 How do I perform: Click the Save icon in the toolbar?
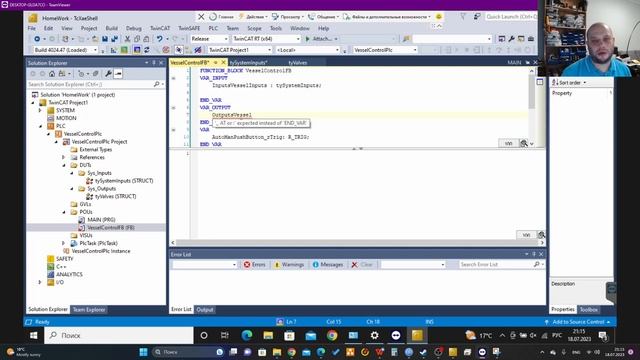click(x=105, y=39)
